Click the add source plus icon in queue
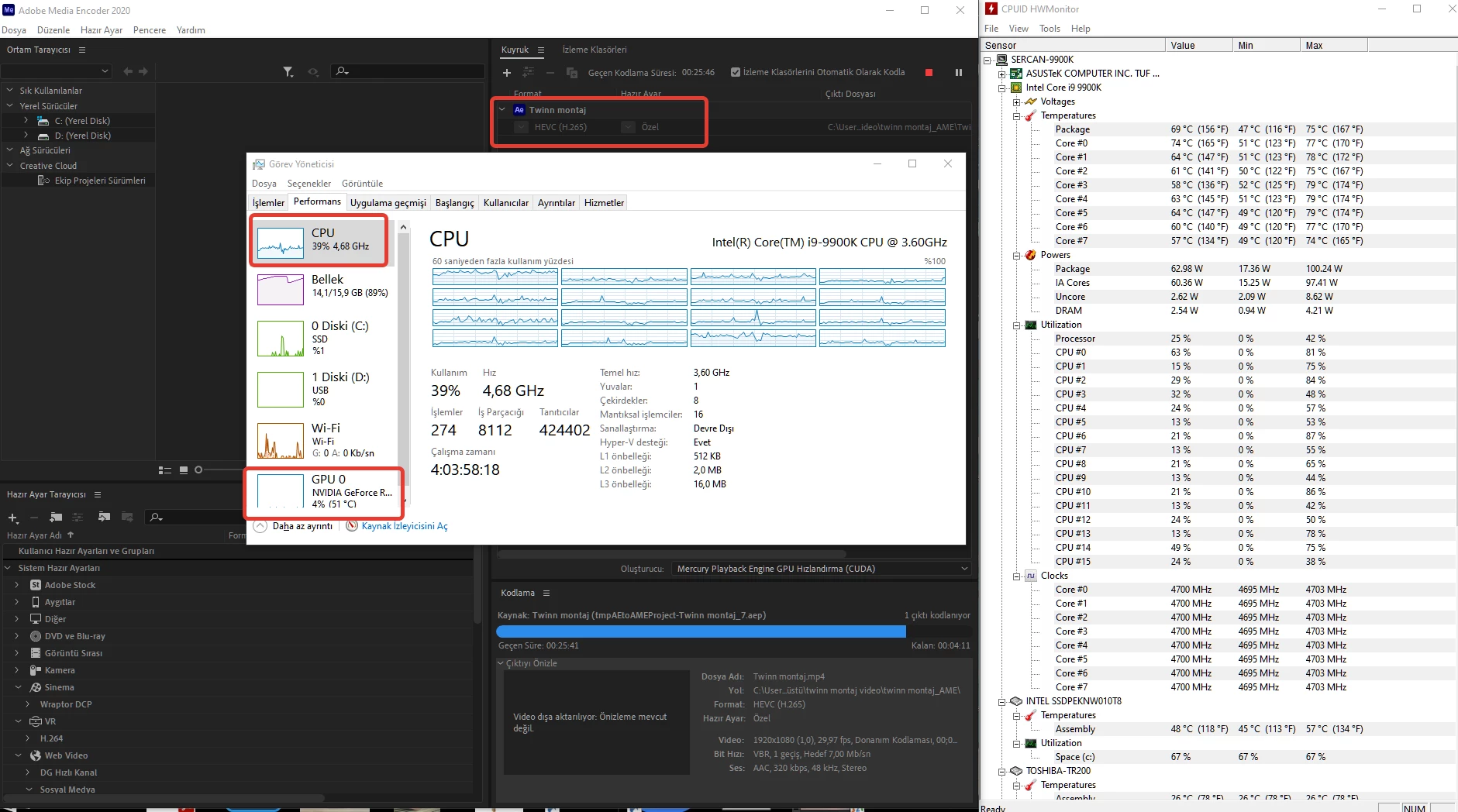Image resolution: width=1458 pixels, height=812 pixels. (507, 73)
